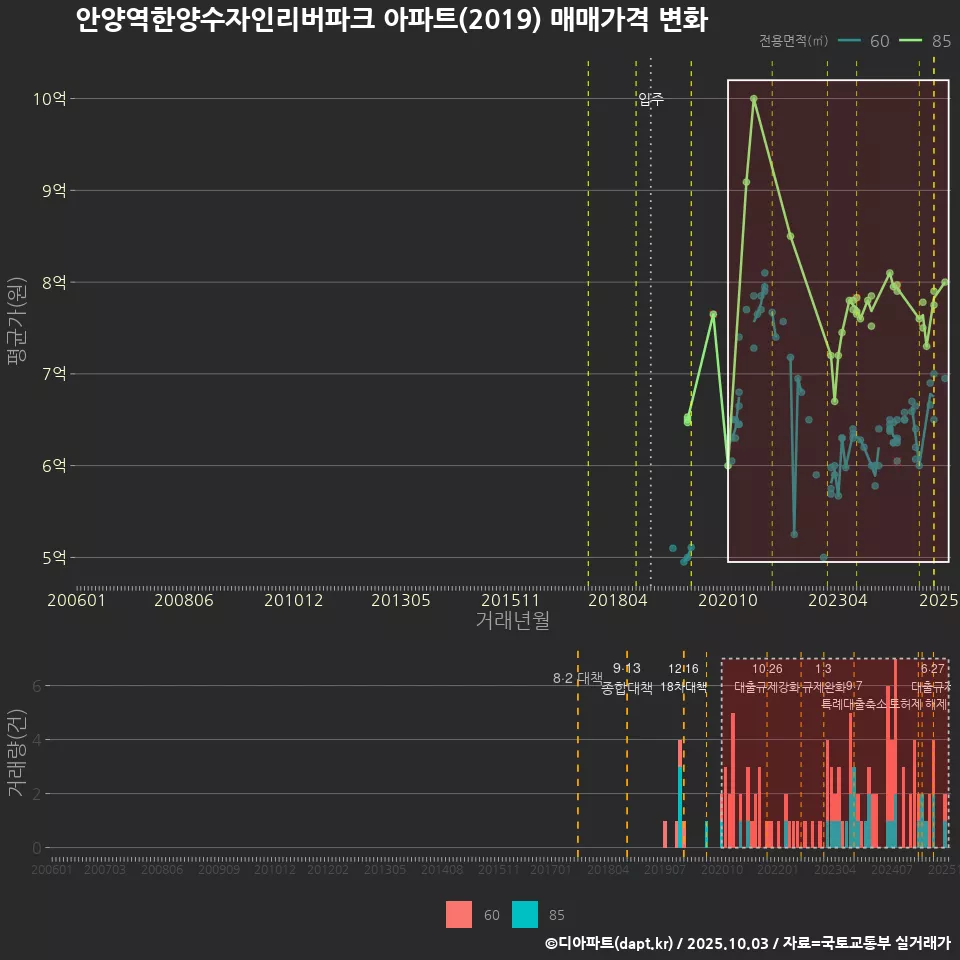This screenshot has height=960, width=960.
Task: Click the 거래량(건) axis title
Action: (x=16, y=753)
